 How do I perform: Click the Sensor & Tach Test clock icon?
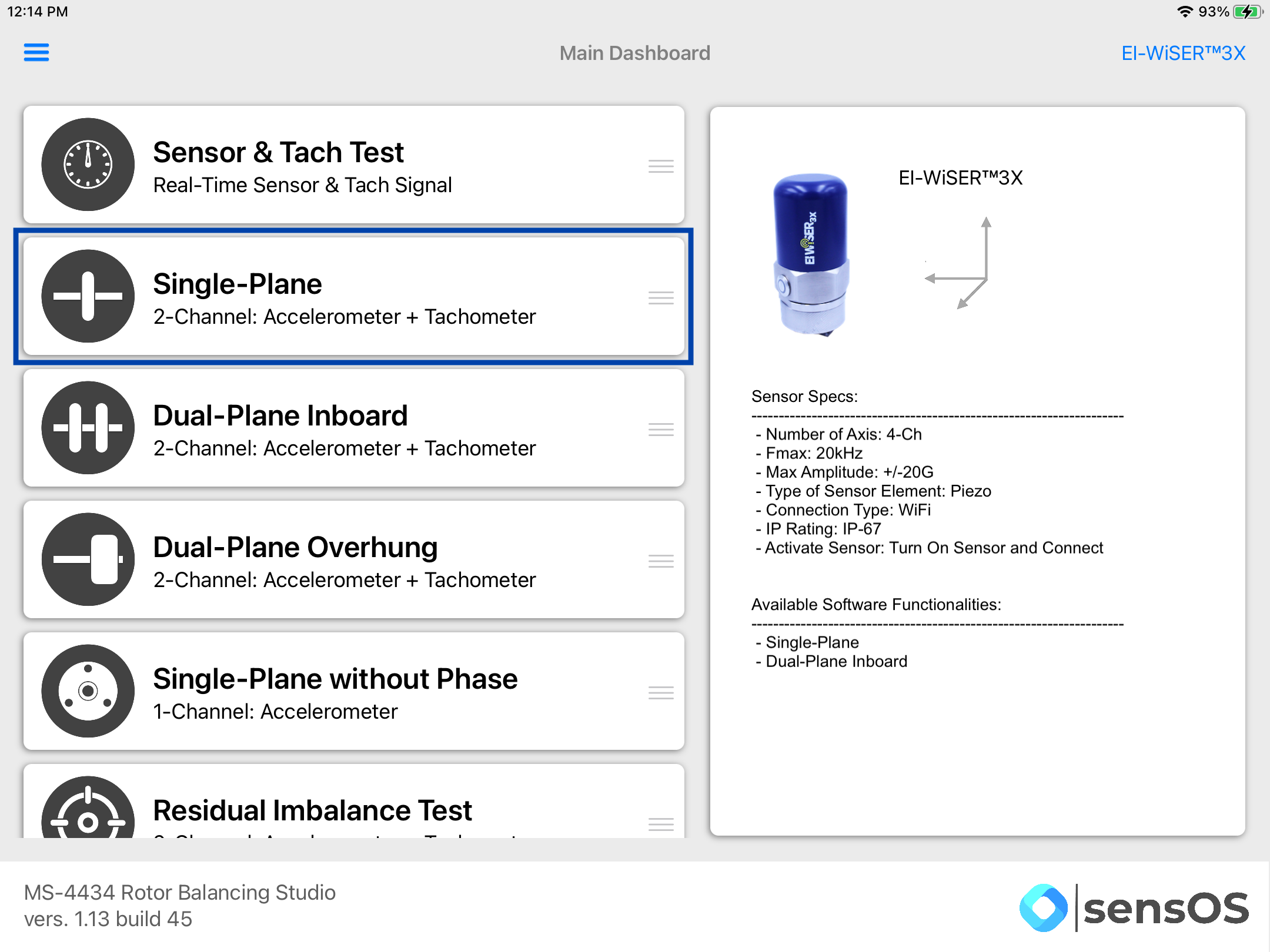[88, 165]
